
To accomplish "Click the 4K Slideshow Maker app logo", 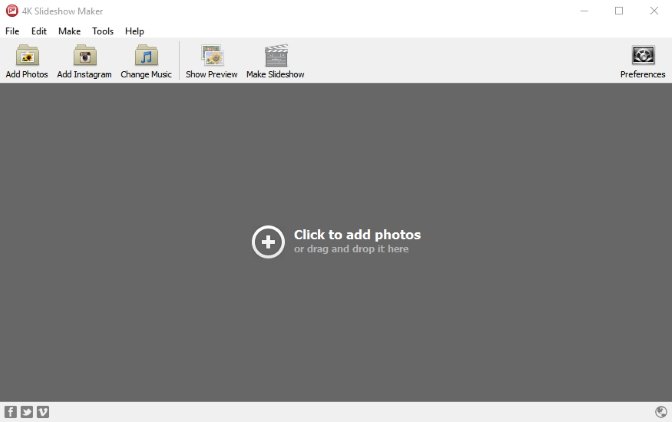I will (x=12, y=11).
